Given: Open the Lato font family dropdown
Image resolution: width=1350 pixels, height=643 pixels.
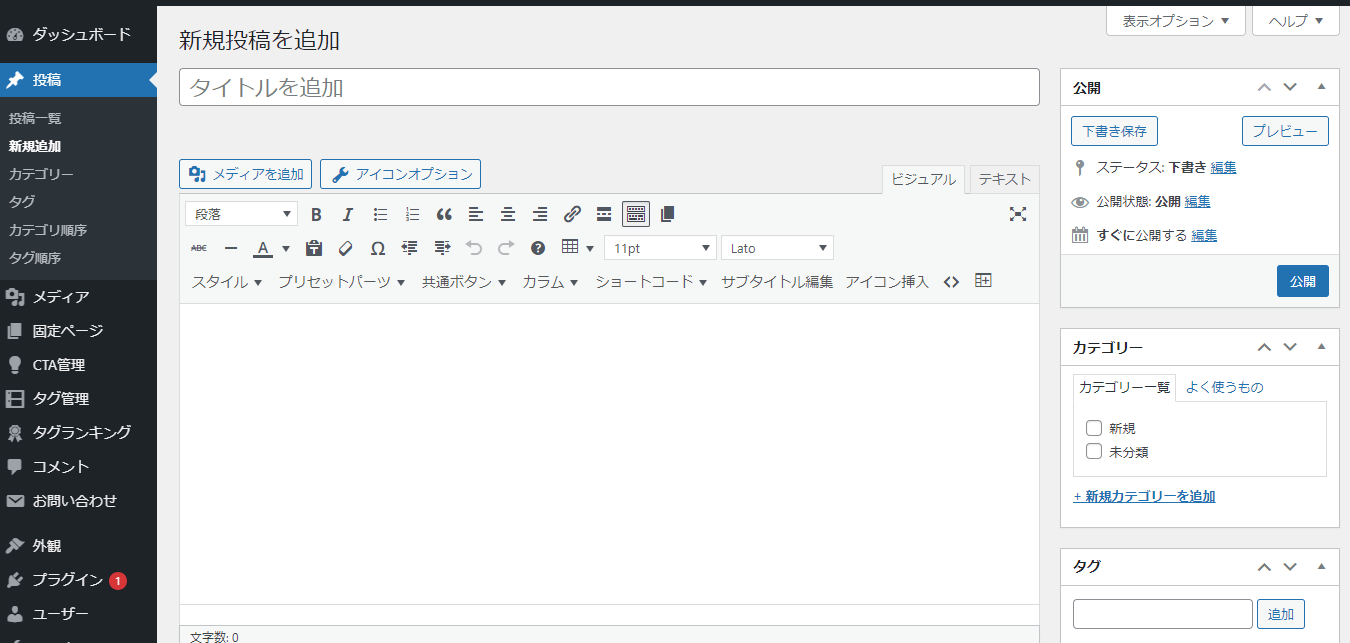Looking at the screenshot, I should 777,247.
